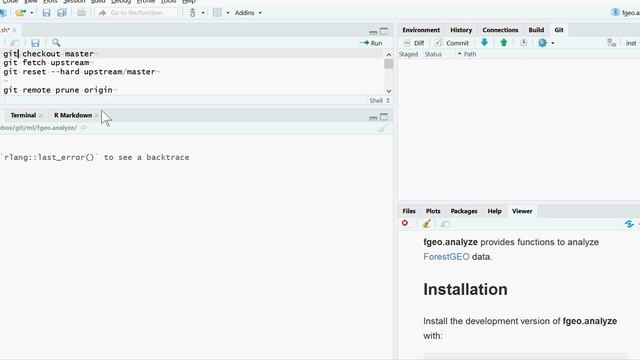Click the Staged column header
This screenshot has height=360, width=640.
click(408, 54)
